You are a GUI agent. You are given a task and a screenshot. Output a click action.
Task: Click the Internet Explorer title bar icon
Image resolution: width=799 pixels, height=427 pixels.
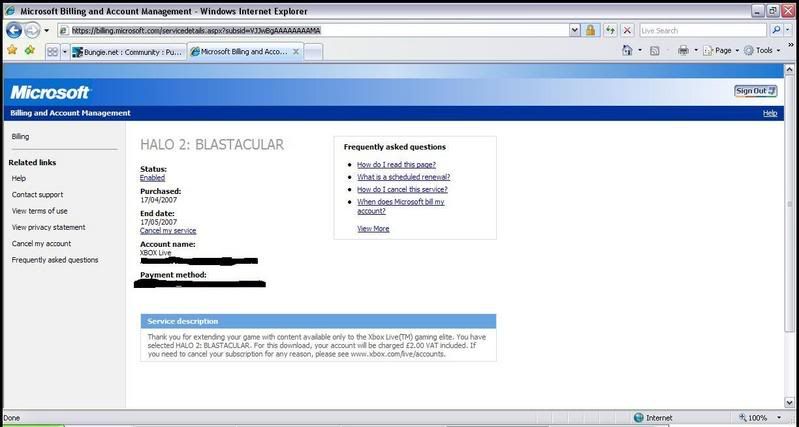pos(10,11)
